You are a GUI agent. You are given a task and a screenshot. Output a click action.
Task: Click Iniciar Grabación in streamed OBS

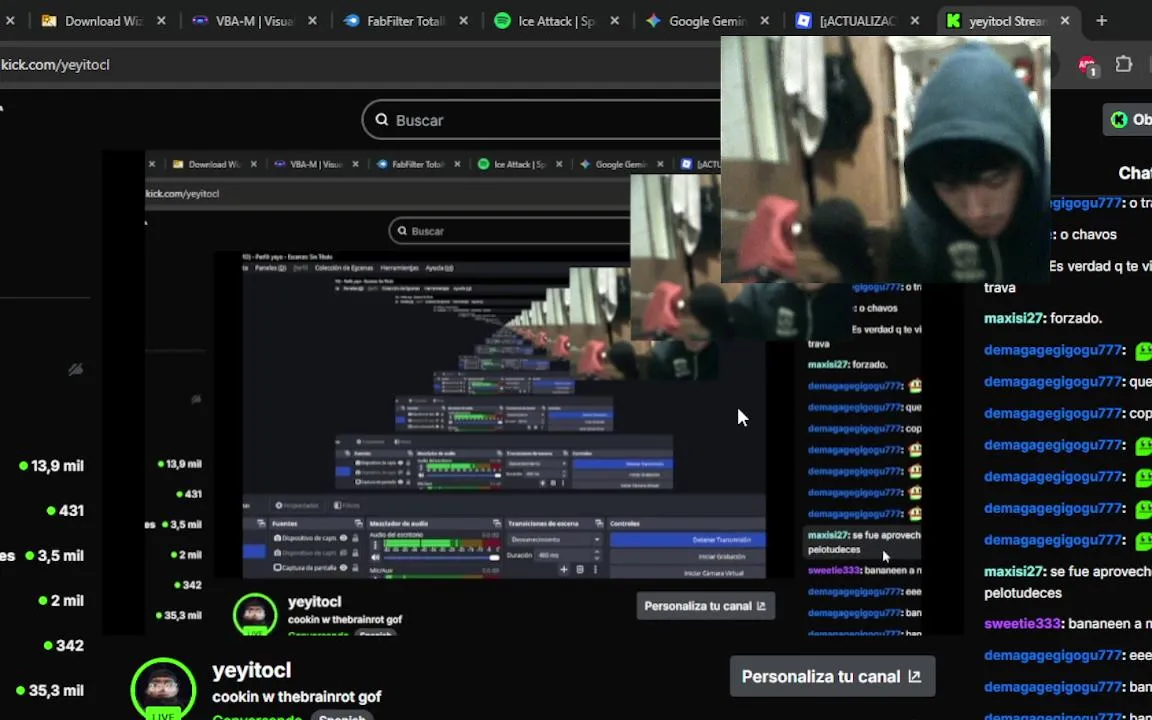(x=688, y=556)
